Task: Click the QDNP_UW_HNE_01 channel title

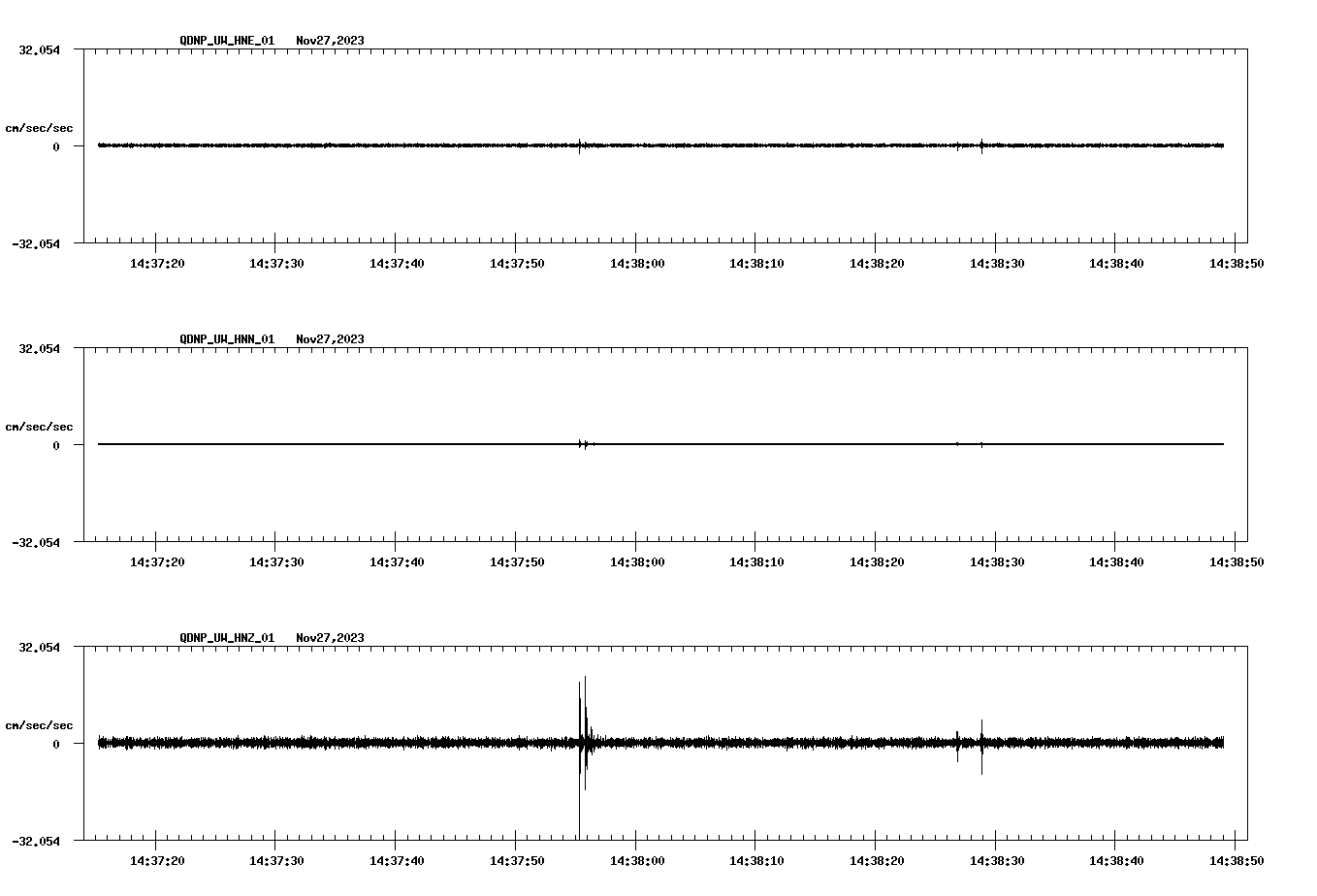Action: click(x=227, y=41)
